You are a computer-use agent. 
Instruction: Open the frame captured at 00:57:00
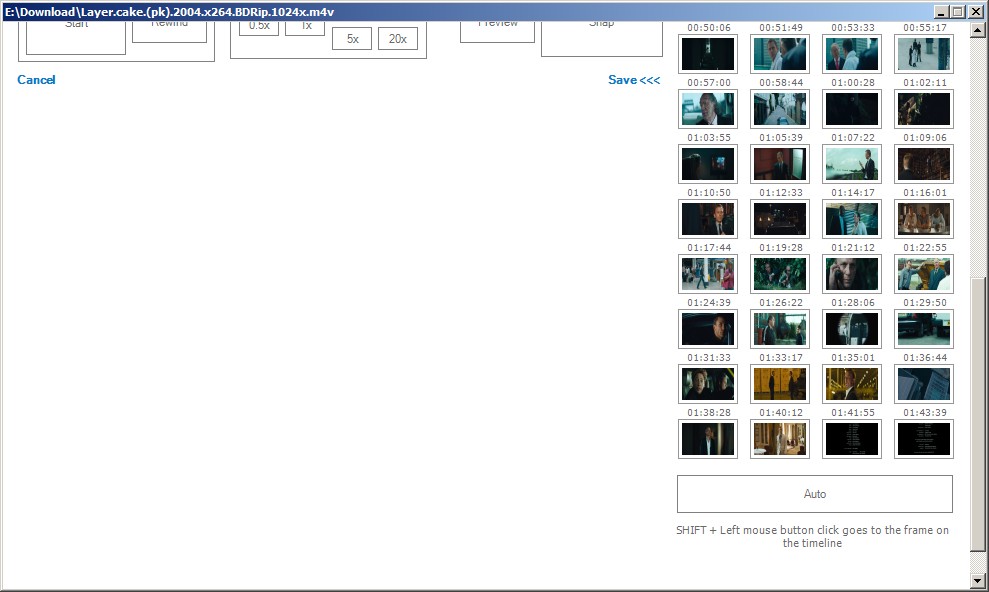(x=707, y=109)
